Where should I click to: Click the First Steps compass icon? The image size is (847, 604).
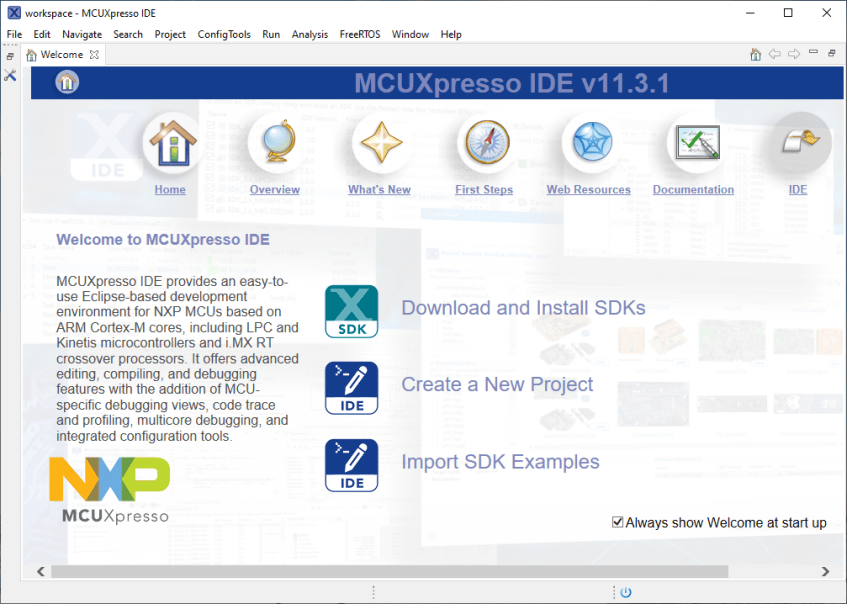coord(484,143)
